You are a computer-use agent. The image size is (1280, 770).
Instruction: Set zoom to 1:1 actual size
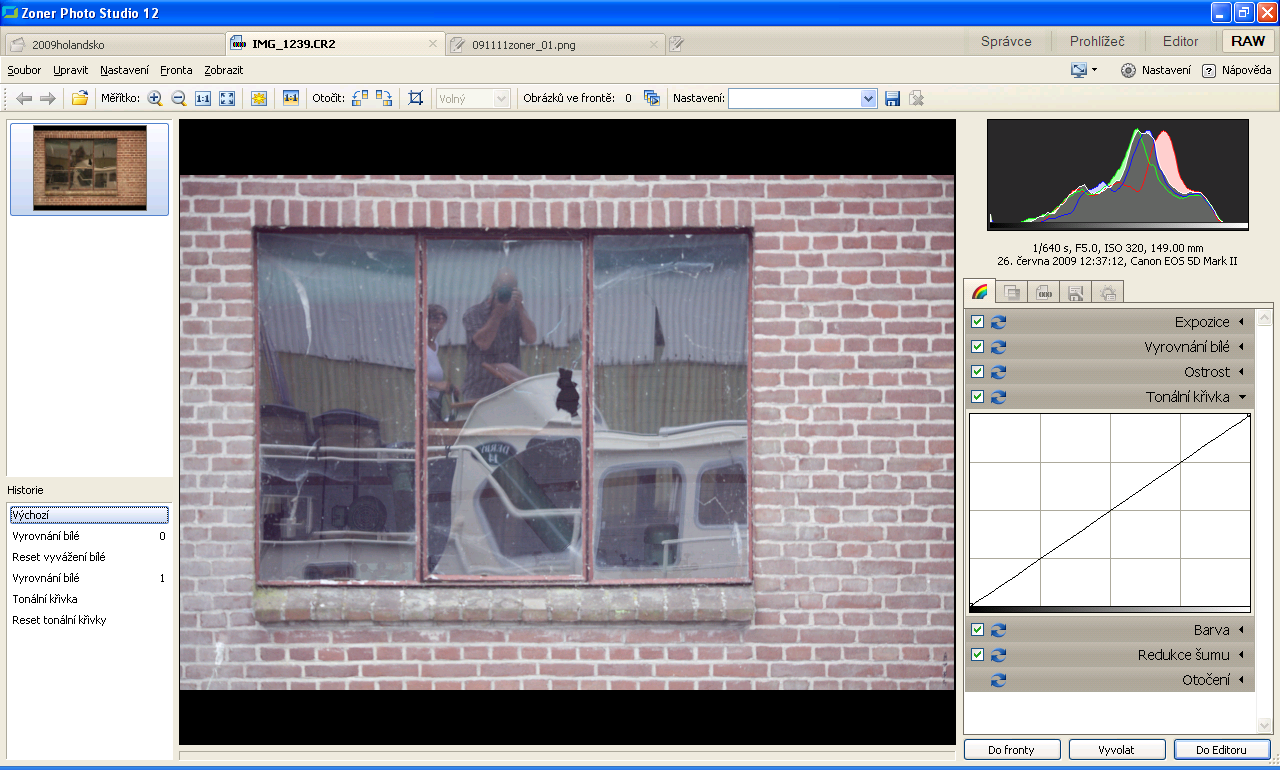tap(203, 98)
